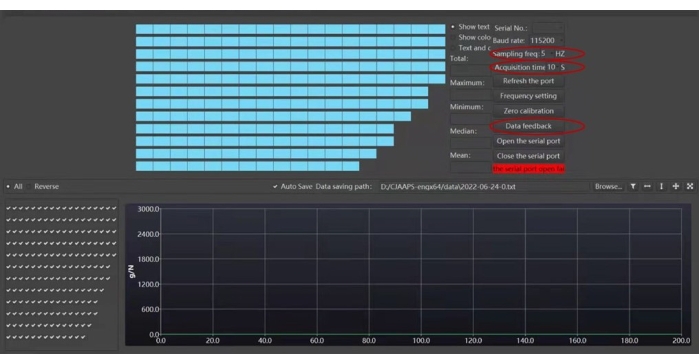Click the filter funnel icon beside Browse
This screenshot has height=364, width=699.
pyautogui.click(x=633, y=186)
